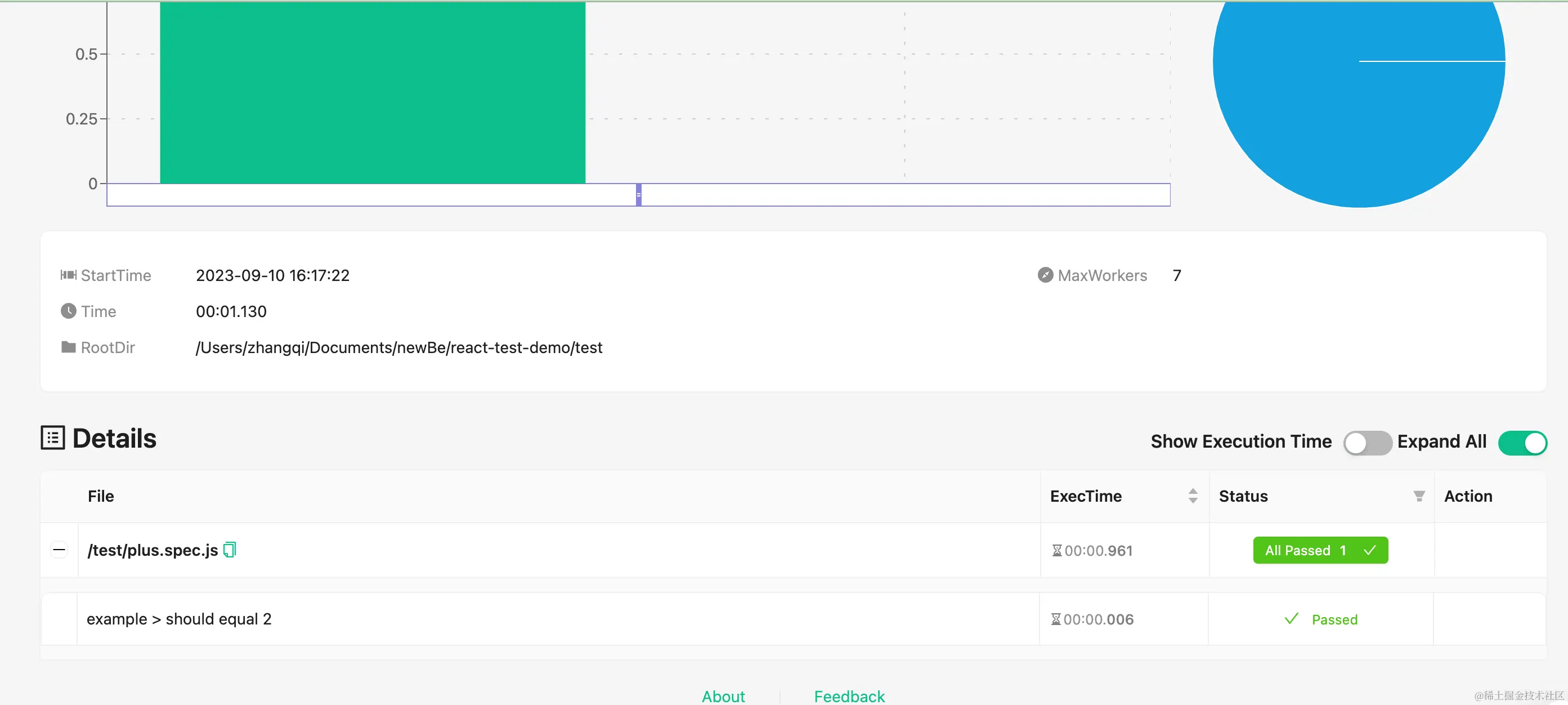The image size is (1568, 705).
Task: Open the Status column filter
Action: [1418, 496]
